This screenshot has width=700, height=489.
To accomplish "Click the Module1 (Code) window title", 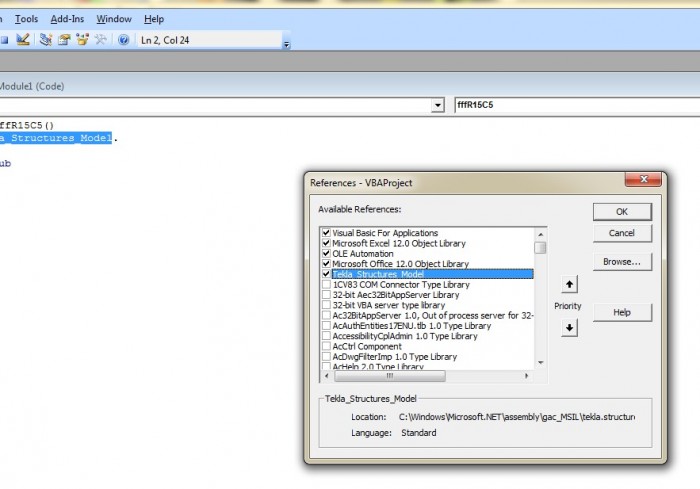I will click(x=32, y=86).
